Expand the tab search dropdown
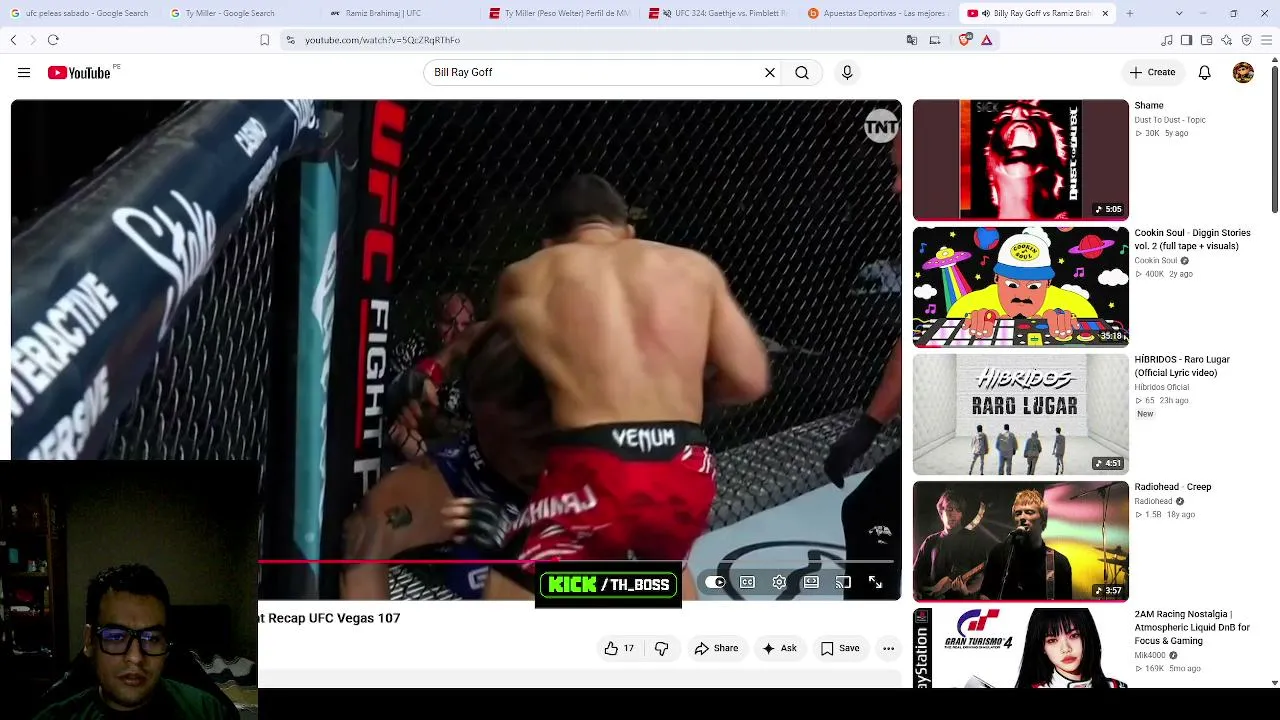 tap(1179, 13)
